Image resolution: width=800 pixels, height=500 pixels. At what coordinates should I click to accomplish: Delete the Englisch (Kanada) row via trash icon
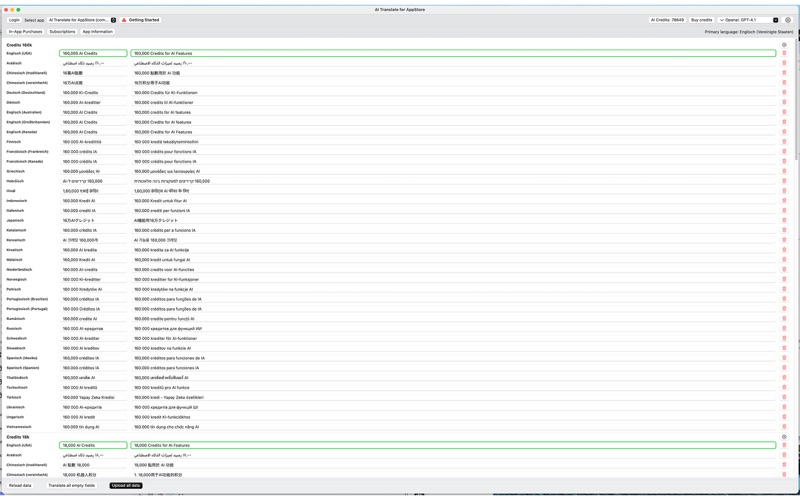pyautogui.click(x=784, y=132)
